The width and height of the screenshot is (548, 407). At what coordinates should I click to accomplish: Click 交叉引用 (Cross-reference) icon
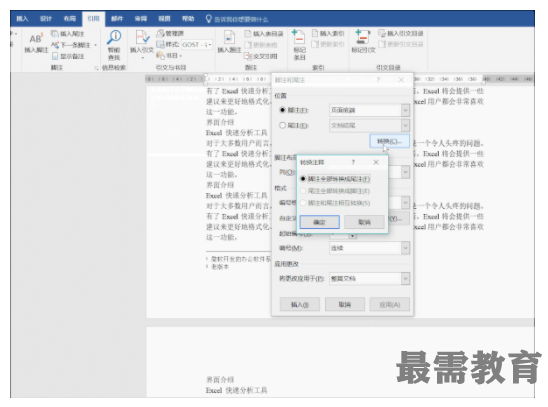coord(248,56)
